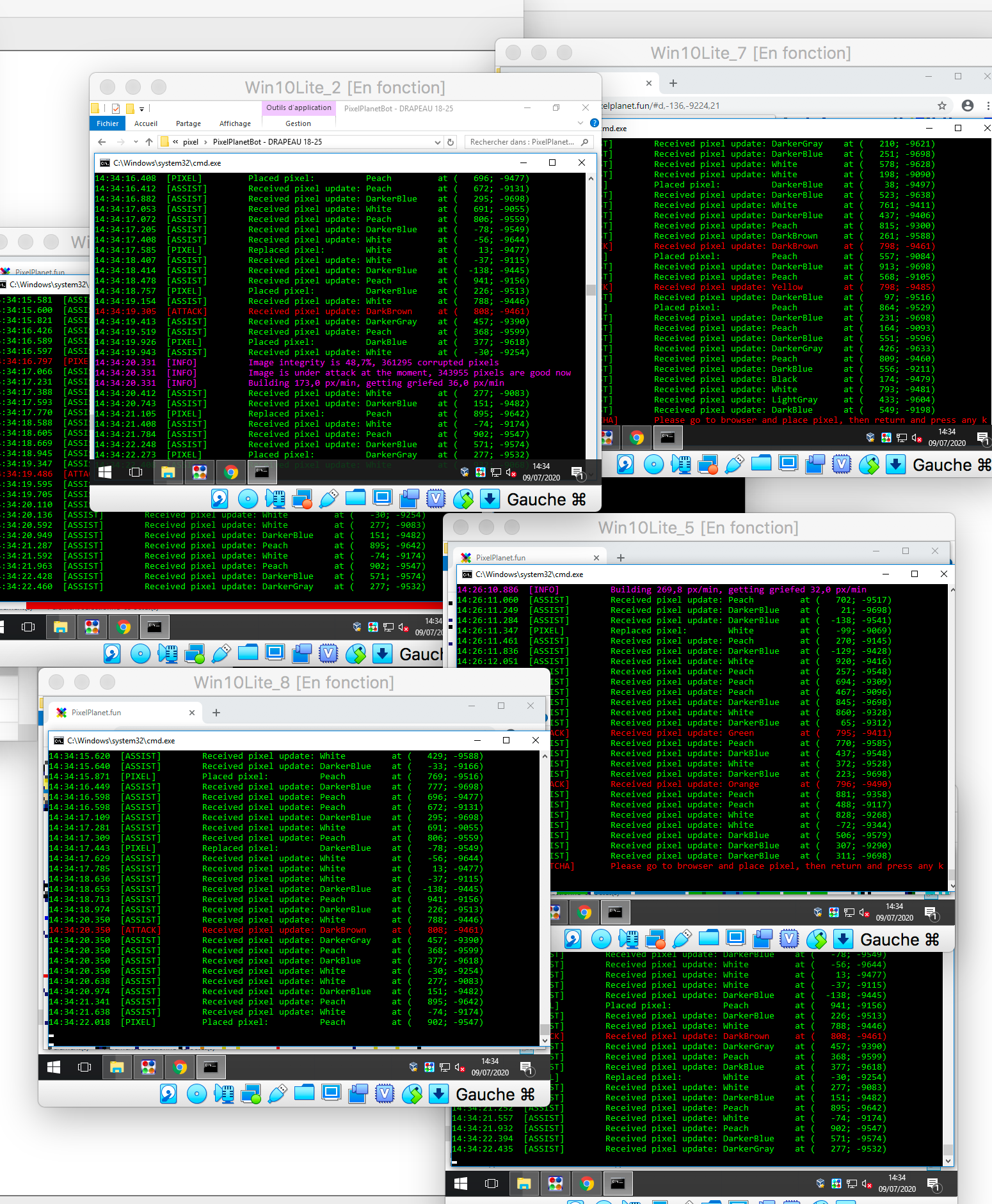The image size is (992, 1204).
Task: Switch to the Affichage ribbon tab
Action: (x=235, y=123)
